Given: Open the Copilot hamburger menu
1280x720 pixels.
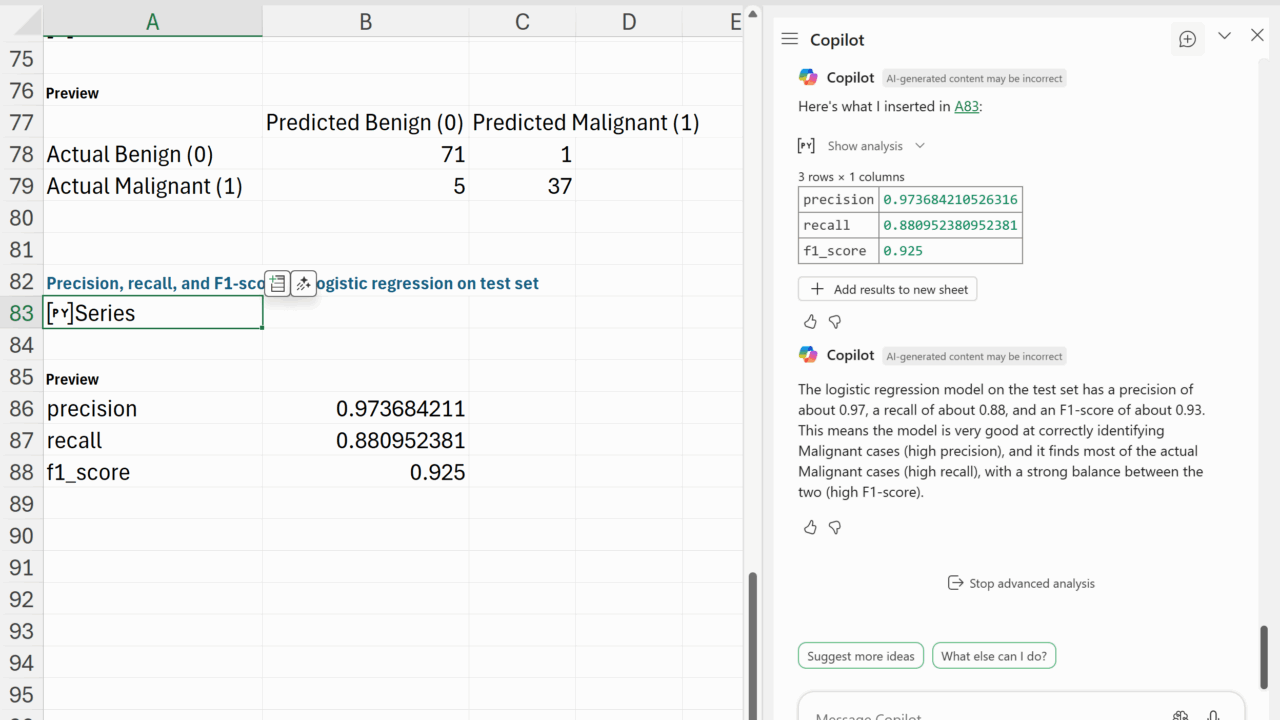Looking at the screenshot, I should 789,39.
